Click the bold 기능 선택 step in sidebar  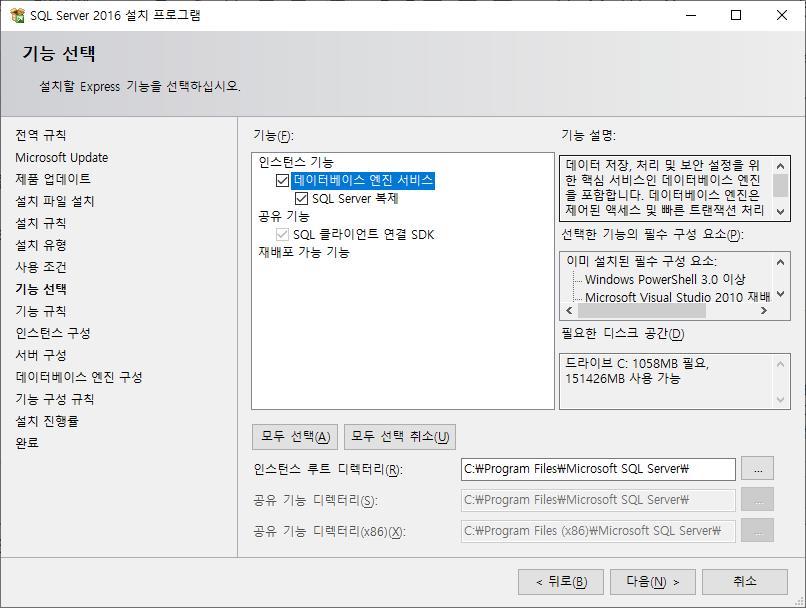pos(41,289)
